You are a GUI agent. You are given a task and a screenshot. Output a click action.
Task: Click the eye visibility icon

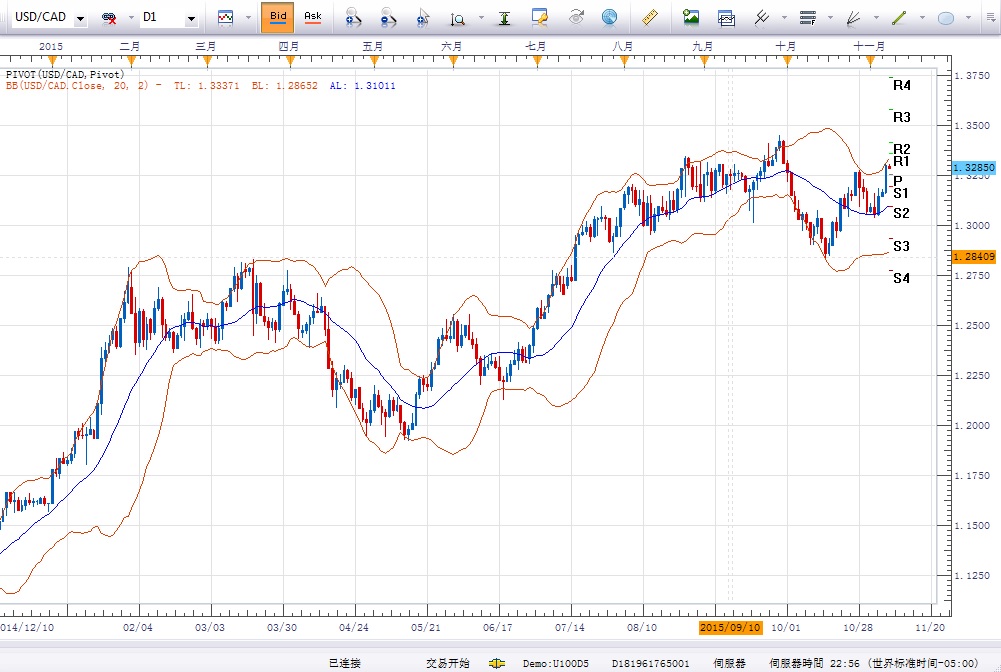click(x=576, y=17)
